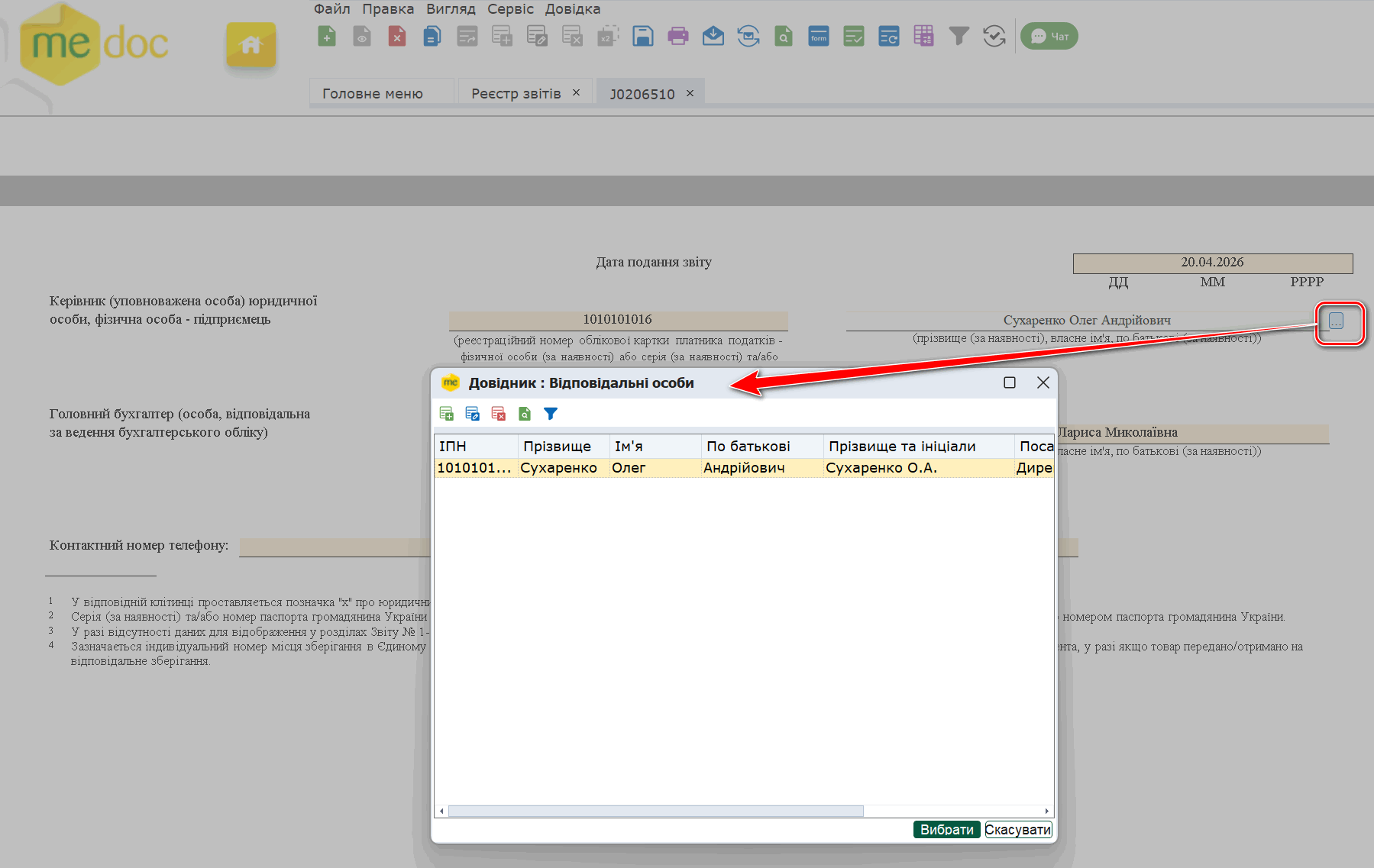Open the ellipsis lookup button beside the manager name

coord(1336,321)
